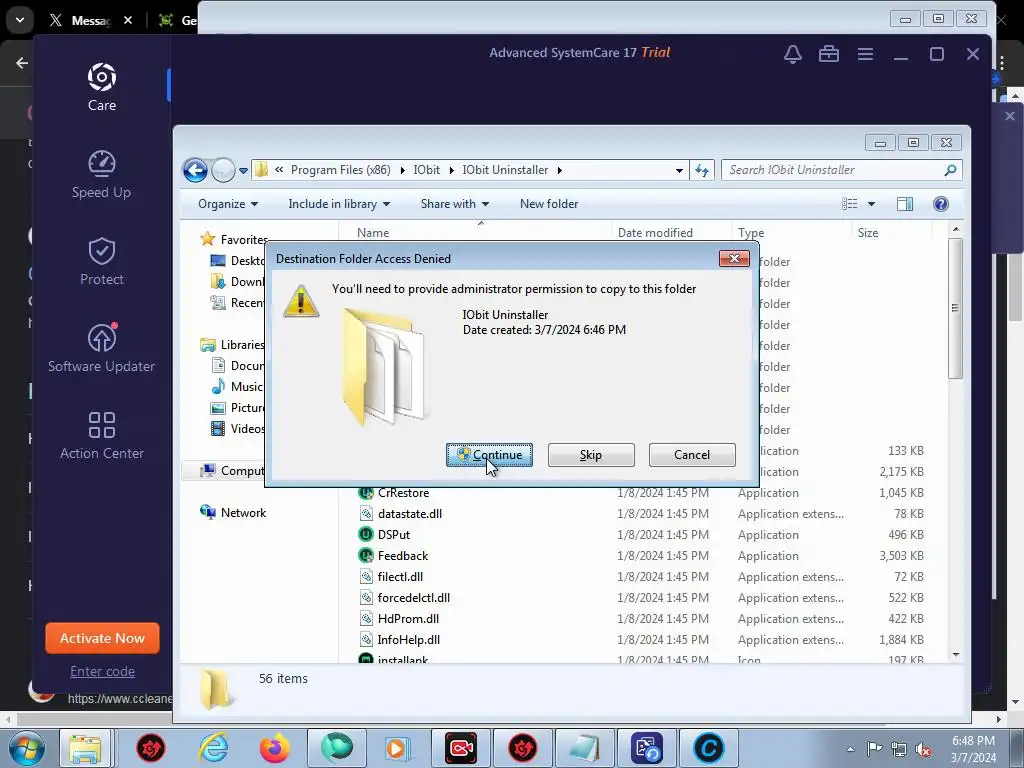The height and width of the screenshot is (768, 1024).
Task: Refresh the Explorer folder view
Action: point(702,170)
